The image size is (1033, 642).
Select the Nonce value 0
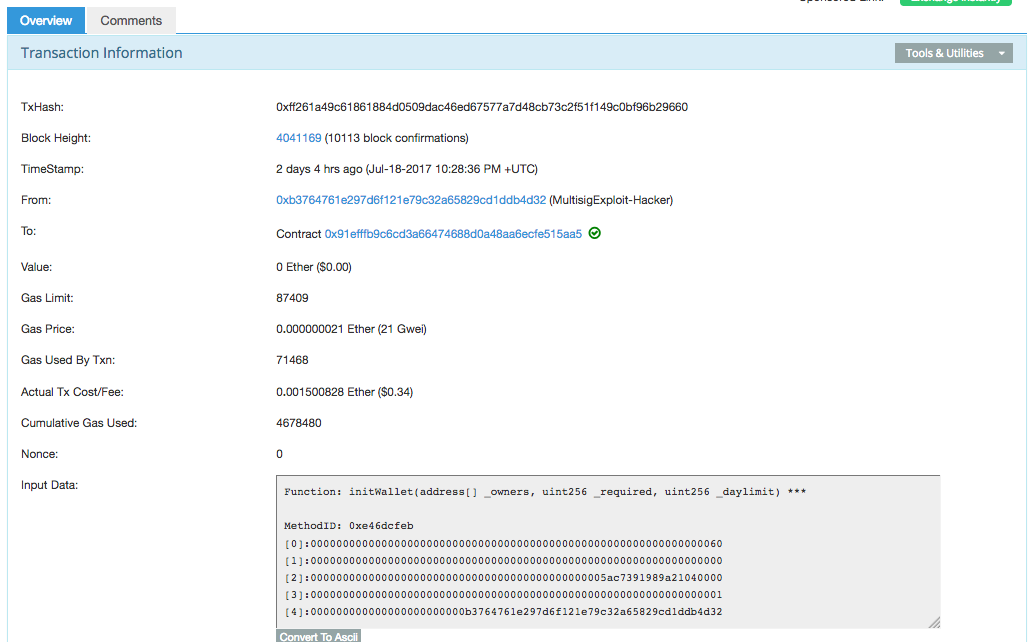(x=279, y=453)
